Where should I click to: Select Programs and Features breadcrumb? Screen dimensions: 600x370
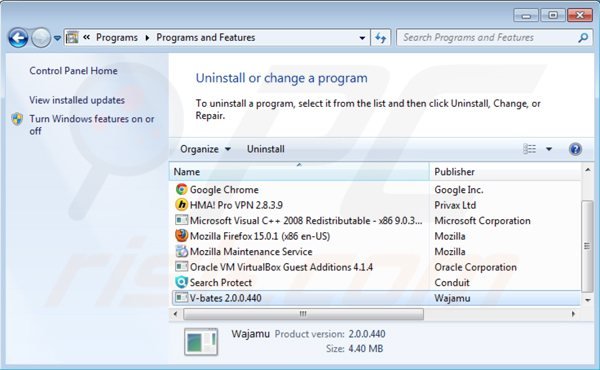point(205,37)
